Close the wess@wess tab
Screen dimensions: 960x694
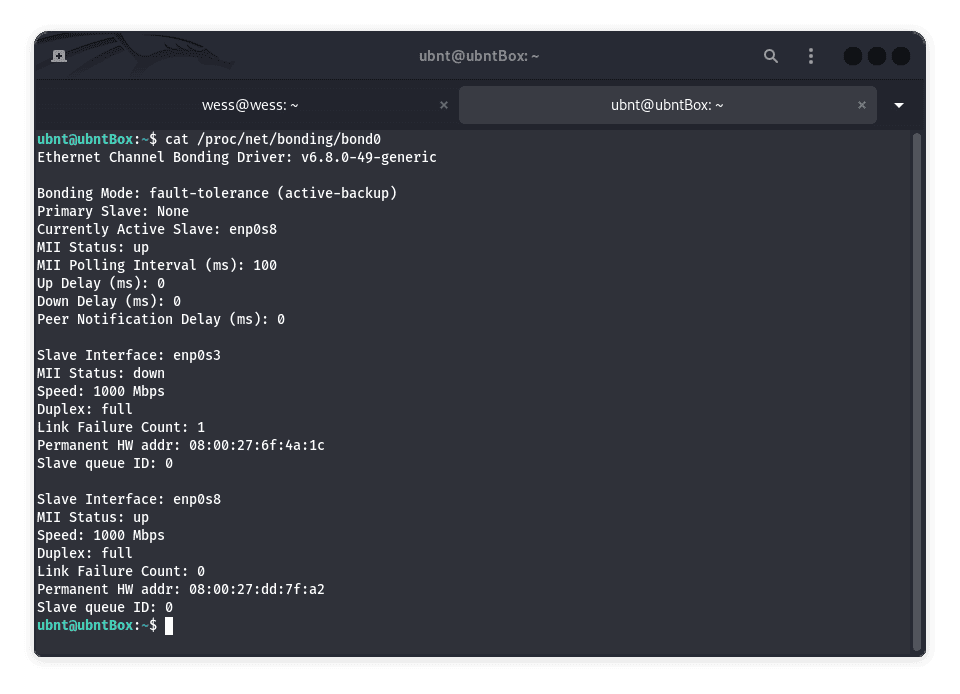(x=444, y=105)
